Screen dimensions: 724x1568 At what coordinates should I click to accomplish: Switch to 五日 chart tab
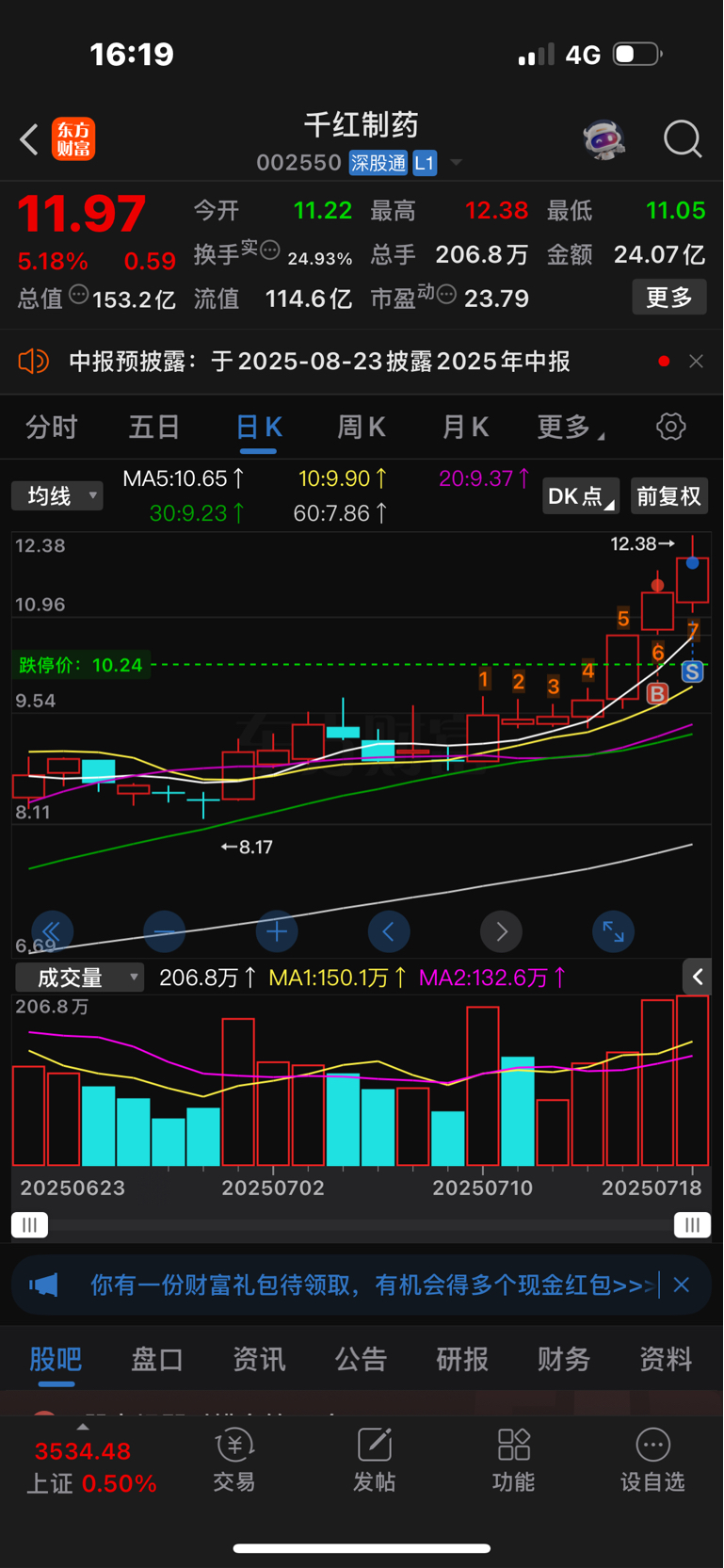(x=154, y=428)
